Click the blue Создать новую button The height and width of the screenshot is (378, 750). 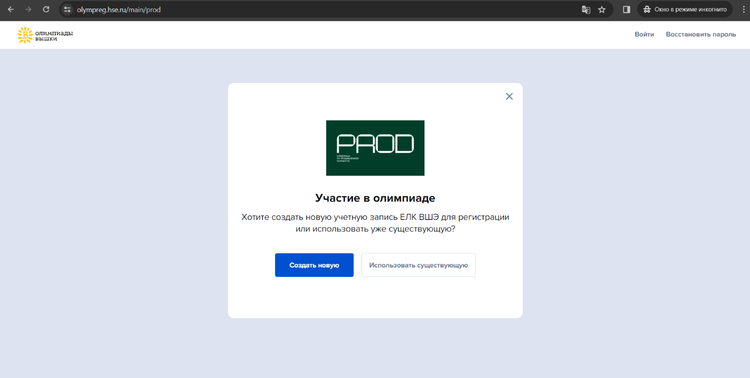[x=314, y=265]
